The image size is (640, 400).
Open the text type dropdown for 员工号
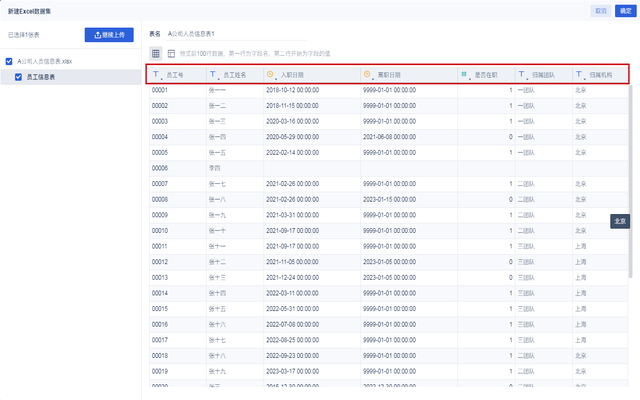pyautogui.click(x=157, y=75)
